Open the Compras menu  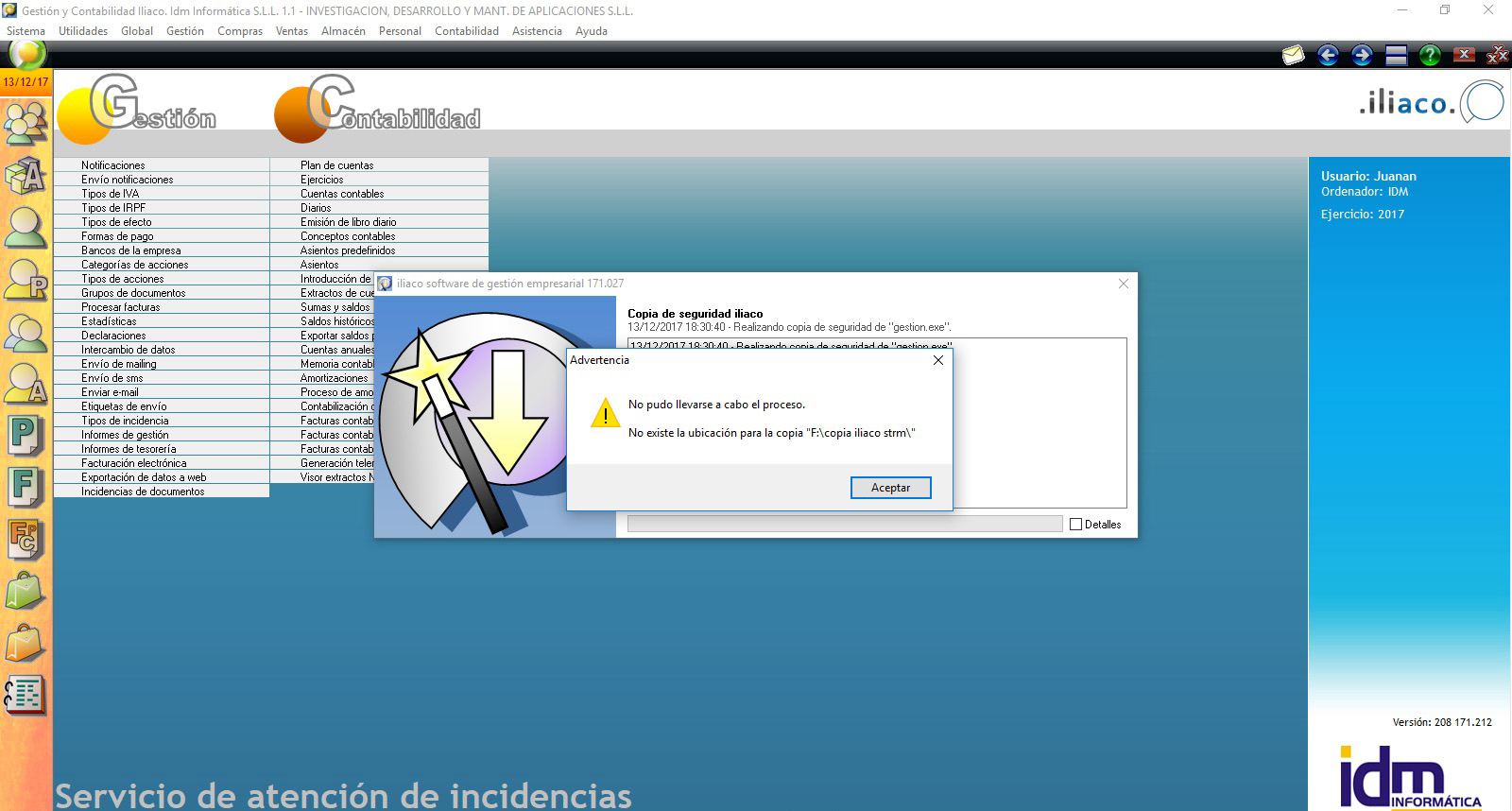(240, 31)
